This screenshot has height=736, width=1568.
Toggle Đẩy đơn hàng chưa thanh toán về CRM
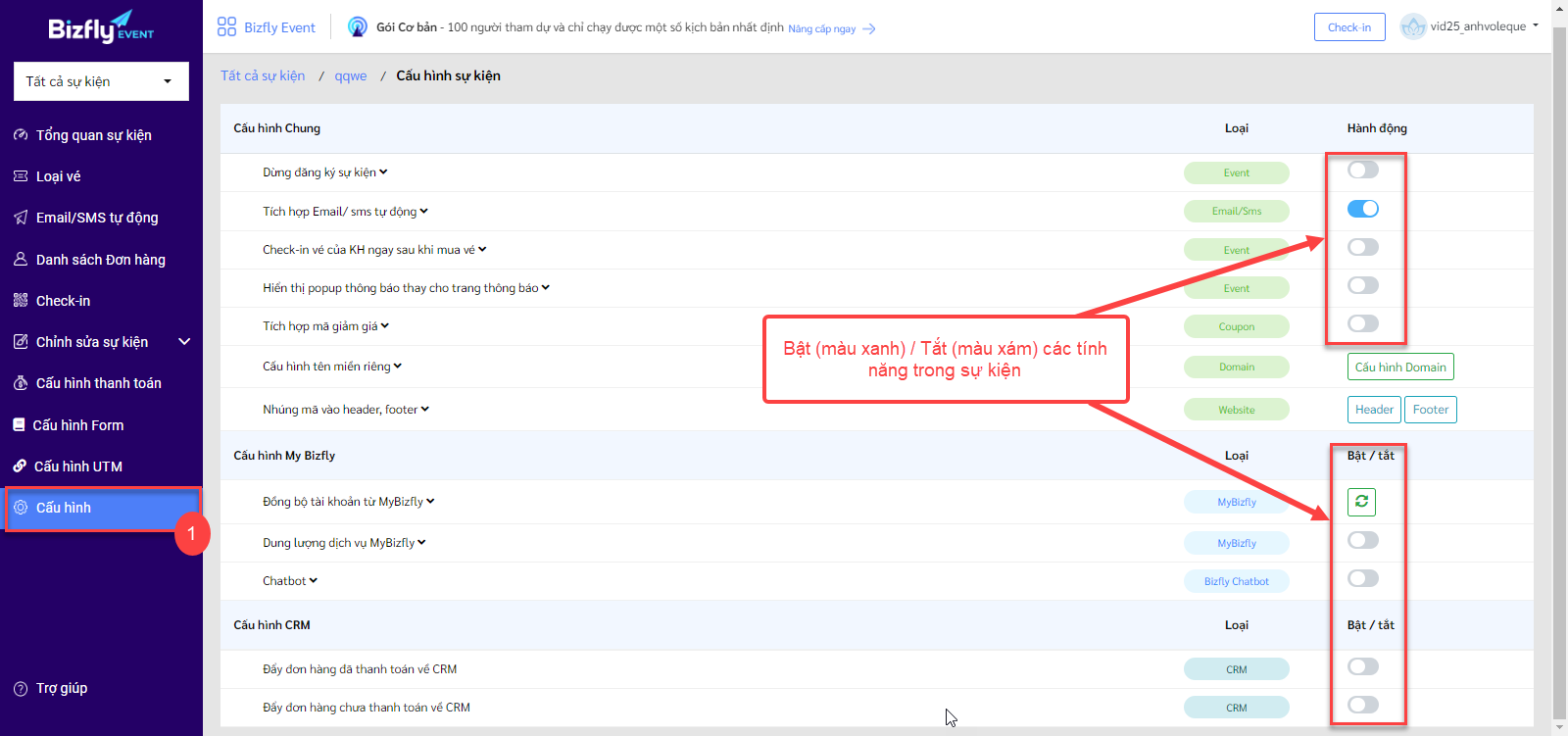[1363, 705]
